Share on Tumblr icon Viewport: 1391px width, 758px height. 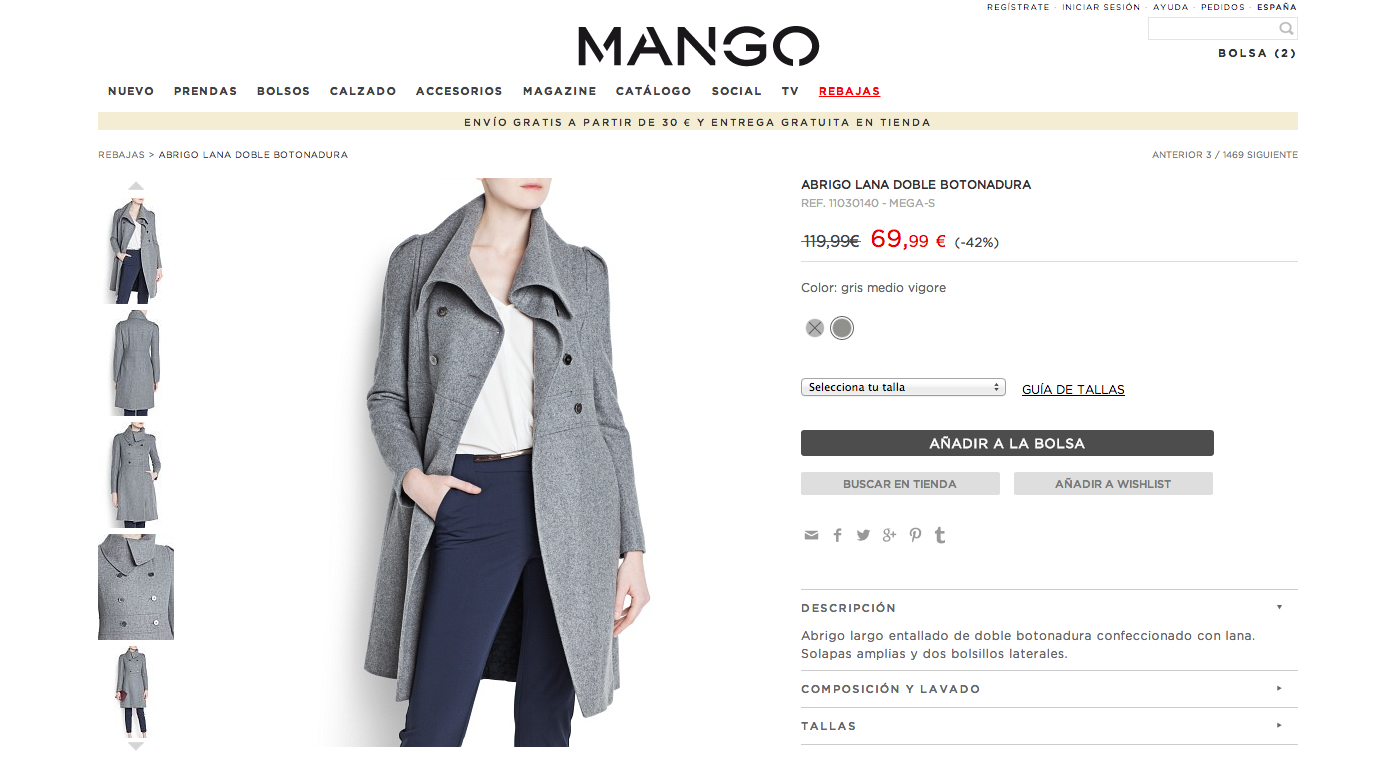[940, 535]
